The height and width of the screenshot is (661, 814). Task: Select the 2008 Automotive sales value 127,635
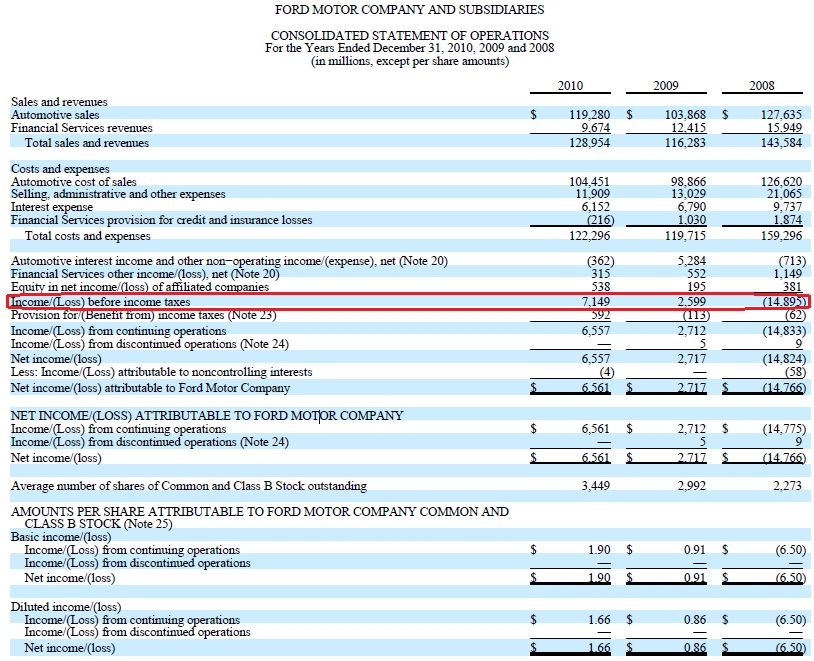click(x=781, y=114)
